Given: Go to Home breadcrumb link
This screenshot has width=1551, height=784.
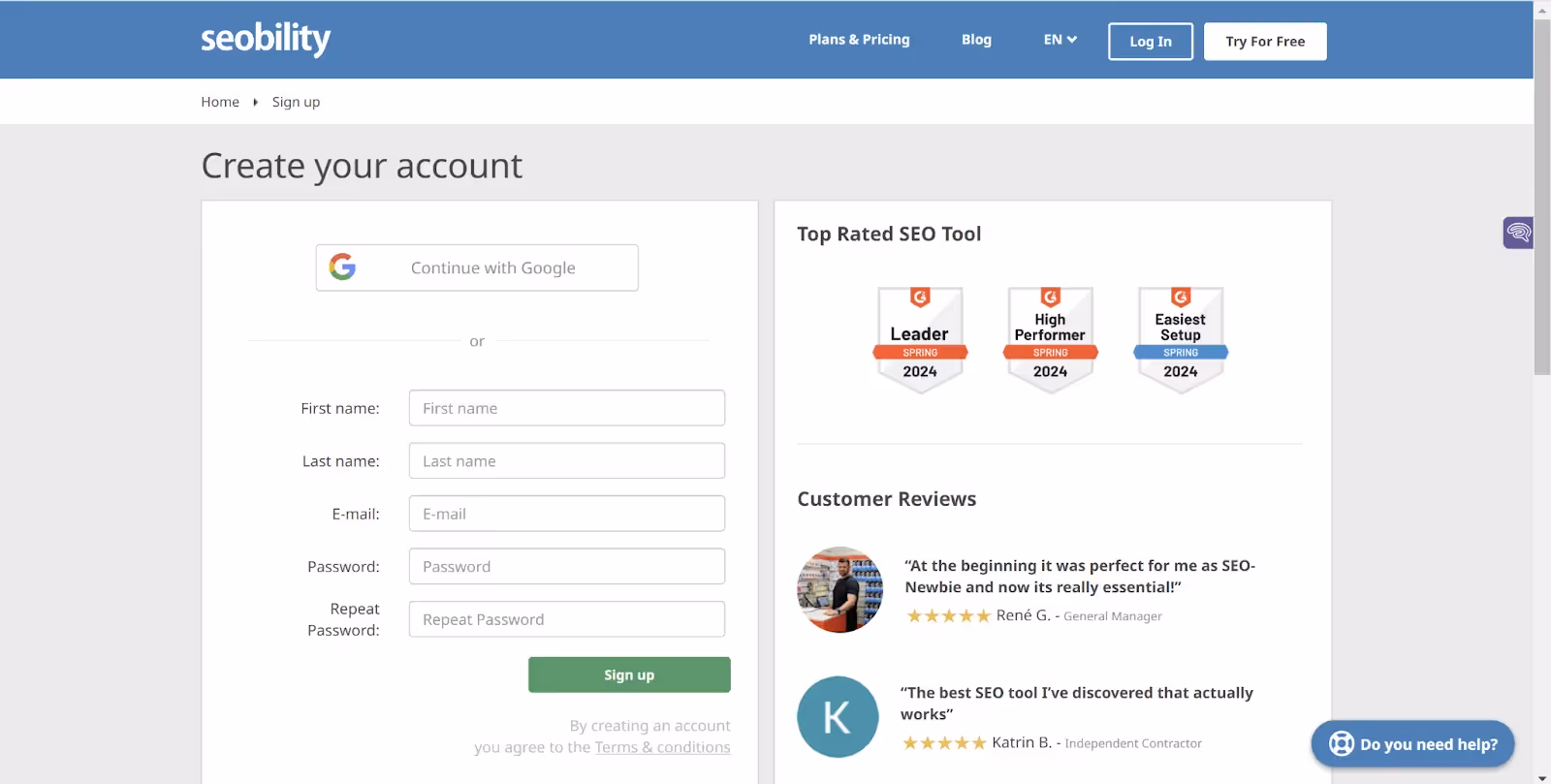Looking at the screenshot, I should tap(220, 102).
